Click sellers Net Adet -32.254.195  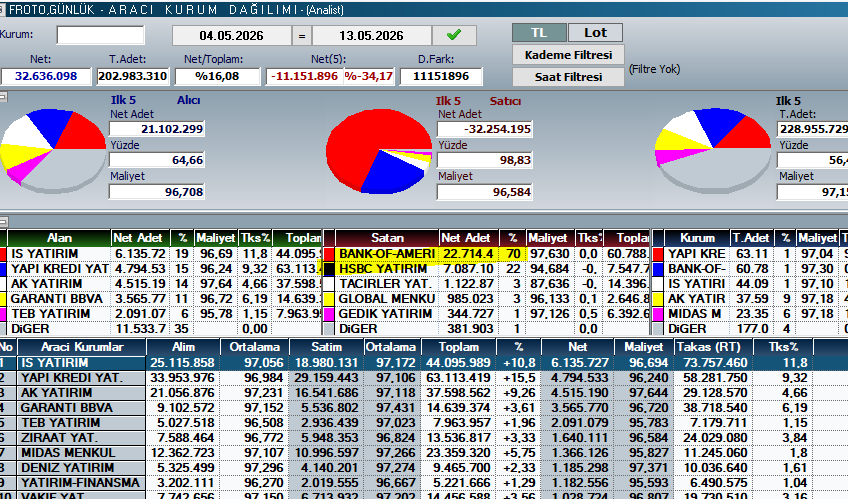pos(485,129)
